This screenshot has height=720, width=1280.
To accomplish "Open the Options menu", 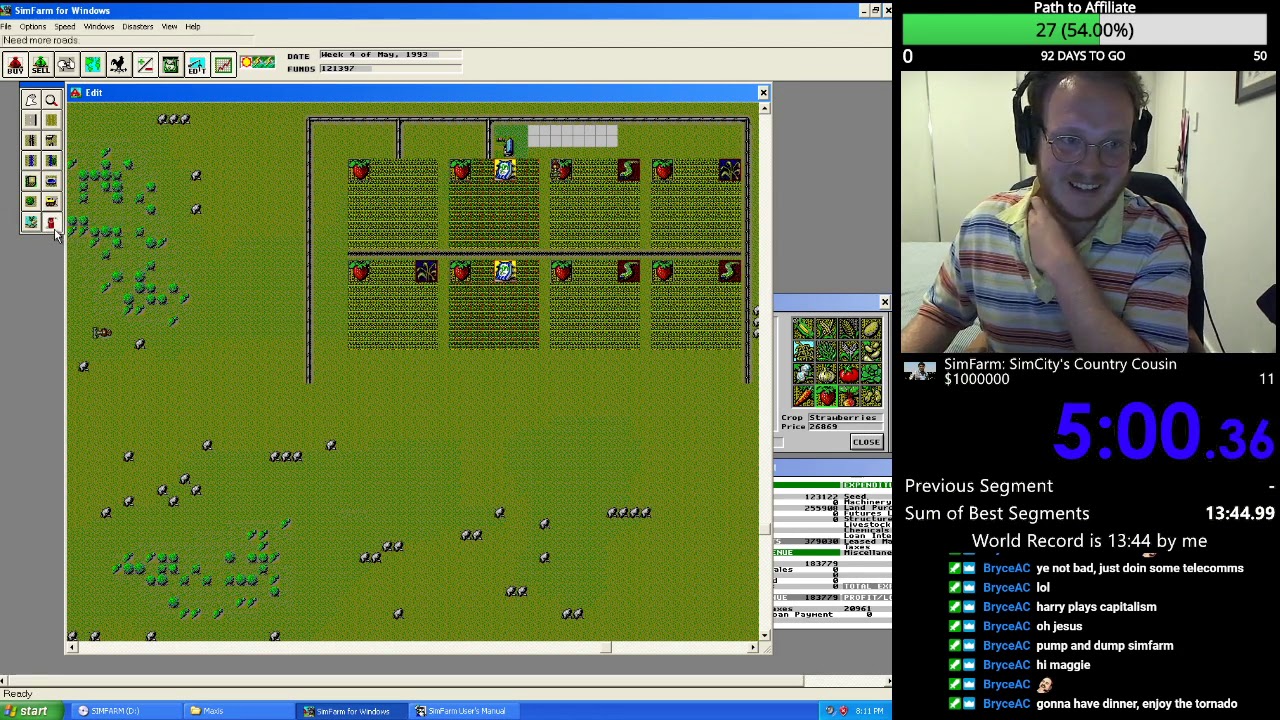I will click(x=32, y=27).
